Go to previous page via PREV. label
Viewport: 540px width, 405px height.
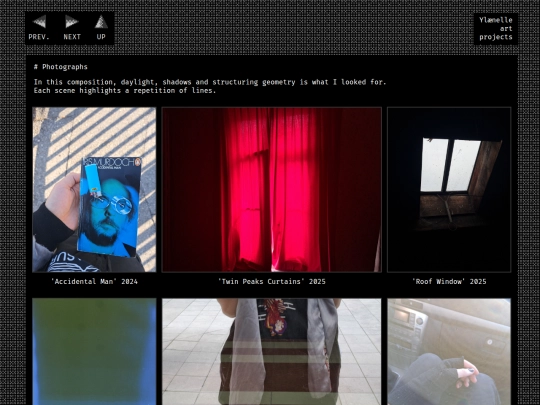[x=39, y=37]
